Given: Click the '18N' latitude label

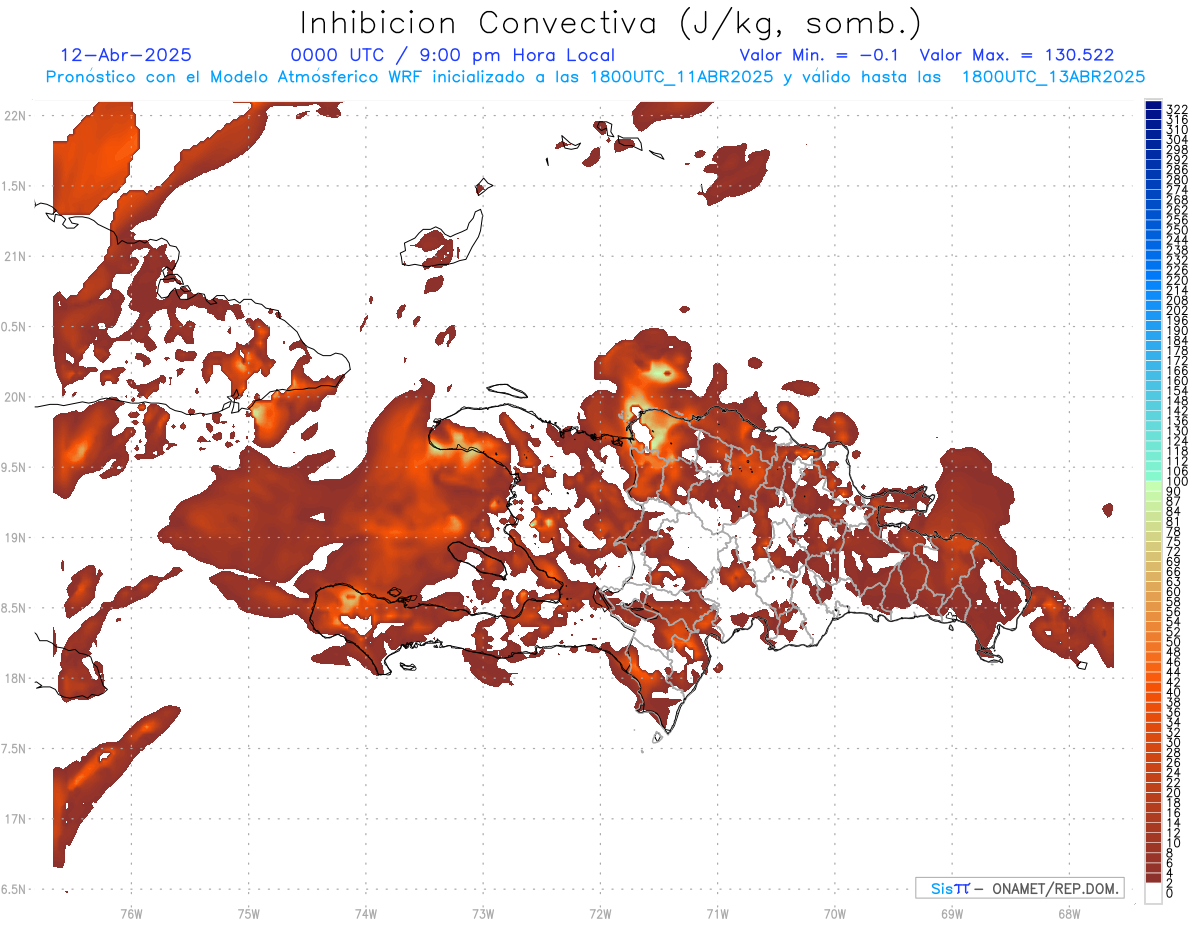Looking at the screenshot, I should tap(14, 679).
